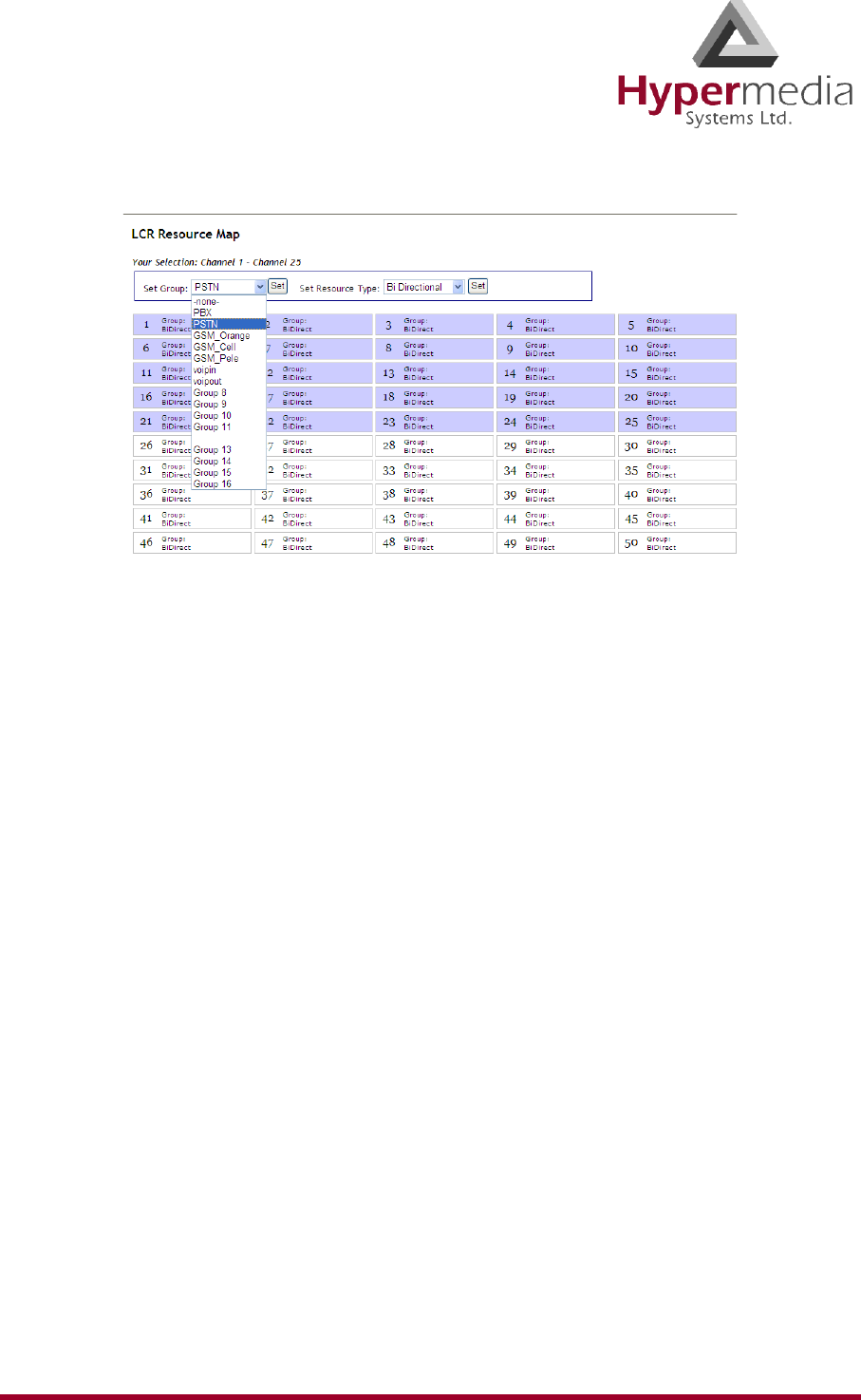Choose Group 8 from the dropdown list
This screenshot has width=861, height=1400.
[229, 392]
